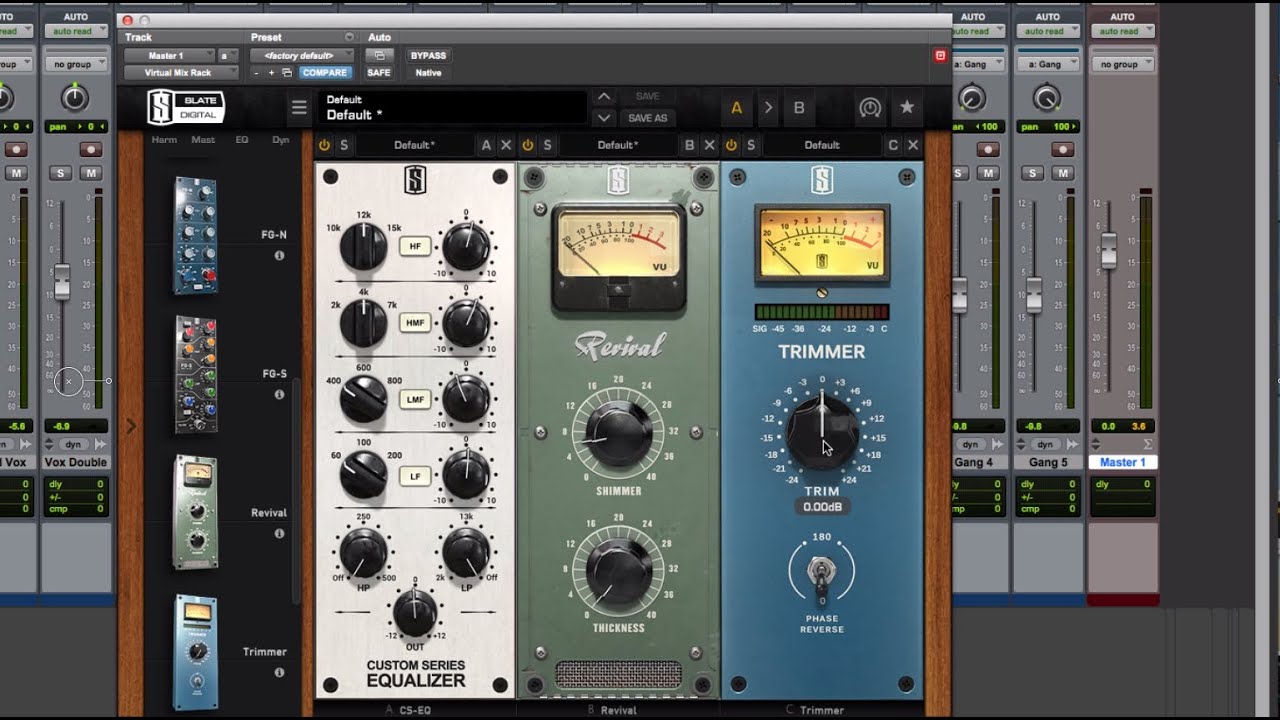Select setting A
This screenshot has height=720, width=1280.
tap(737, 108)
